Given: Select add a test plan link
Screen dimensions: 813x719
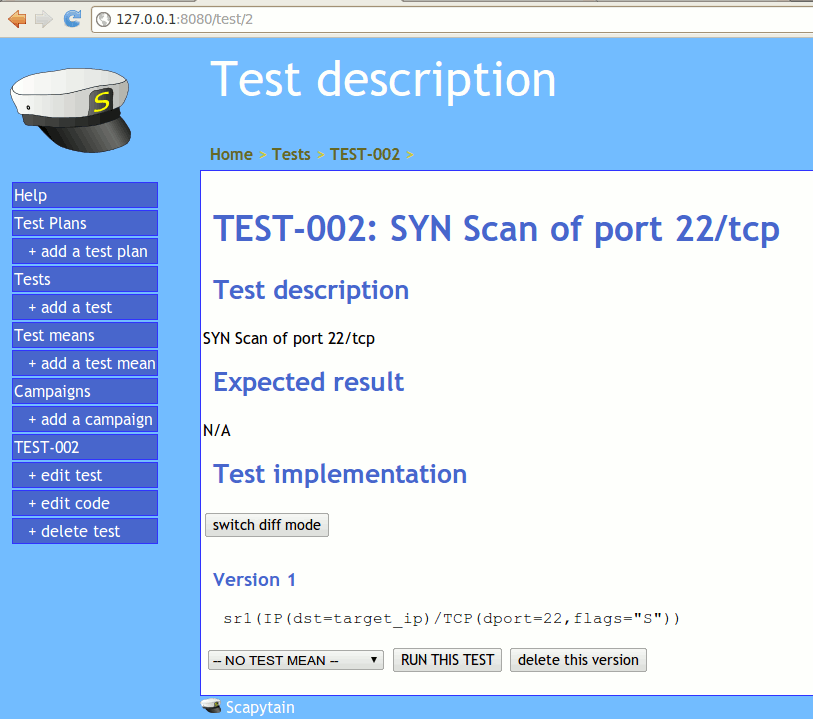Looking at the screenshot, I should point(87,251).
